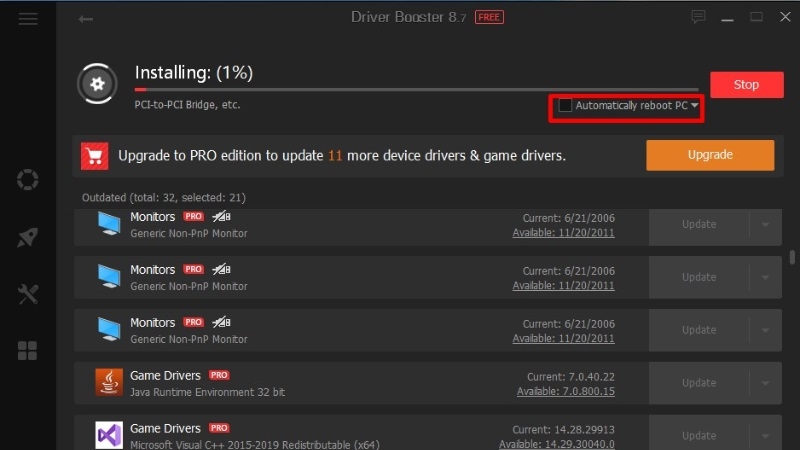The image size is (800, 450).
Task: Click Current: 14.28.29913 version text
Action: coord(563,430)
